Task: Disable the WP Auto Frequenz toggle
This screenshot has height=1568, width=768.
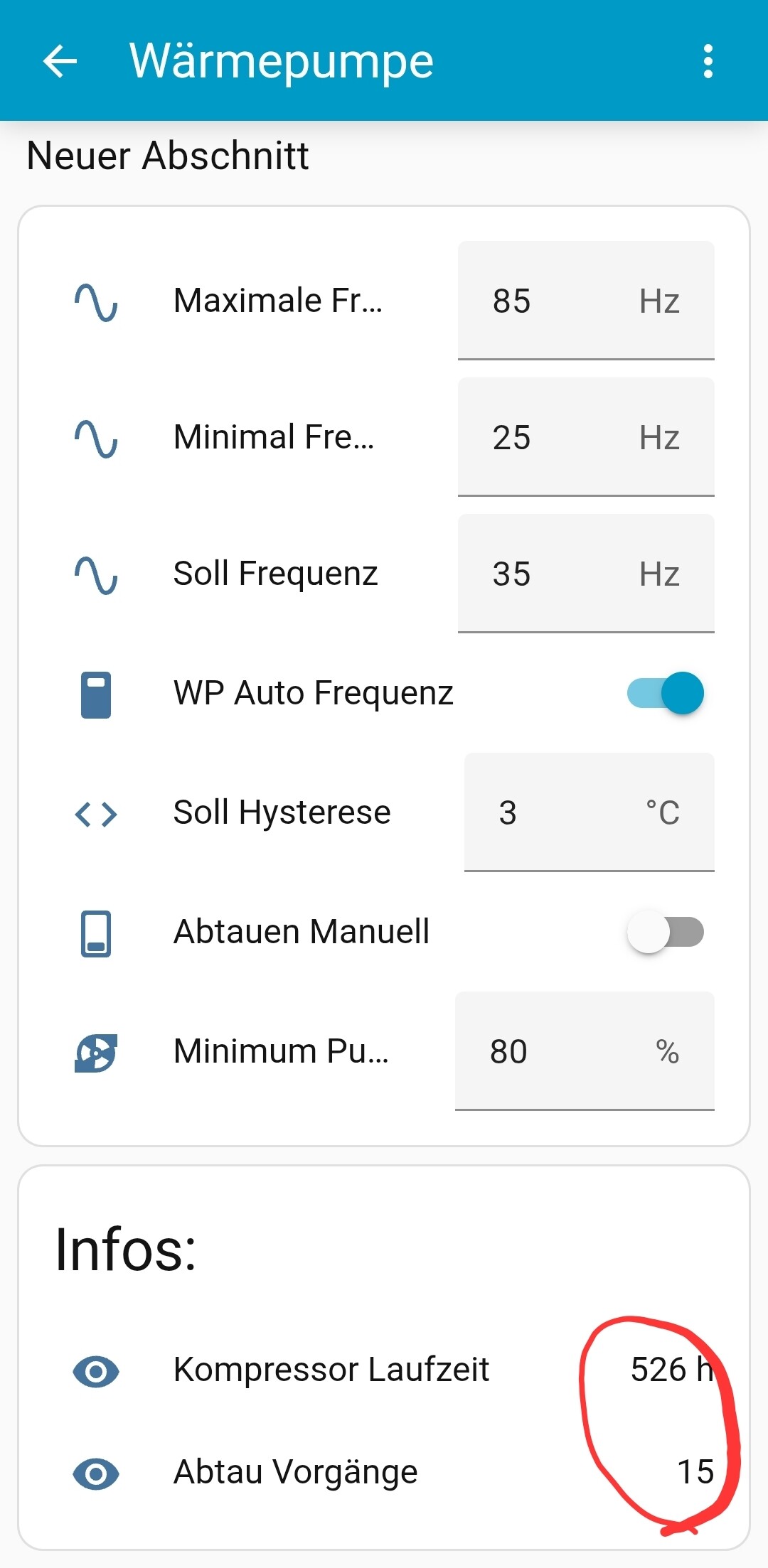Action: click(665, 693)
